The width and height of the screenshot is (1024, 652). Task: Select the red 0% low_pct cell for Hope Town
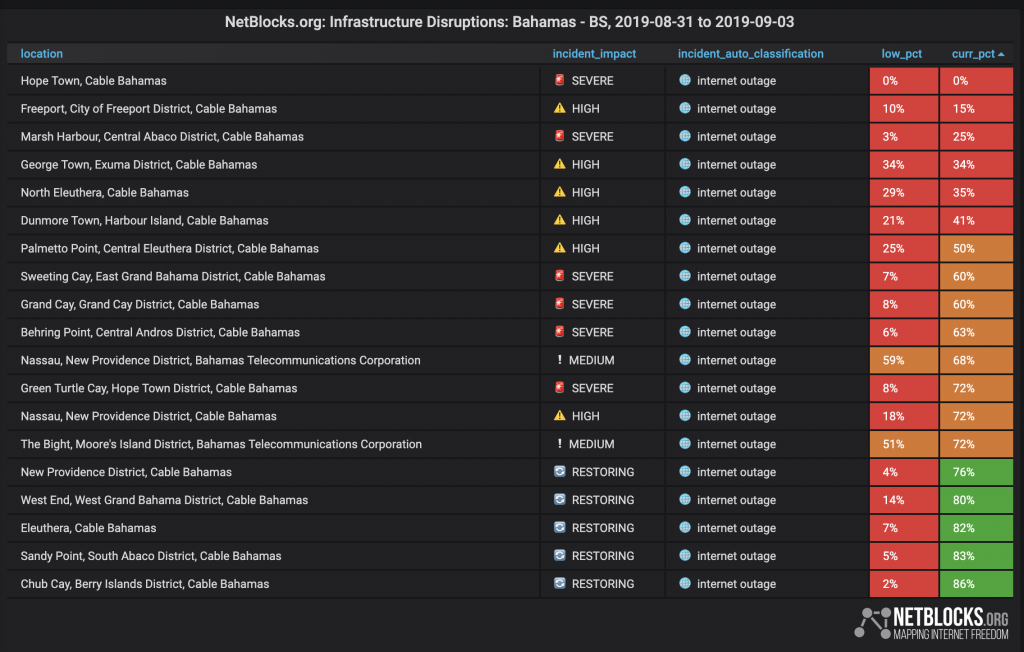tap(904, 80)
